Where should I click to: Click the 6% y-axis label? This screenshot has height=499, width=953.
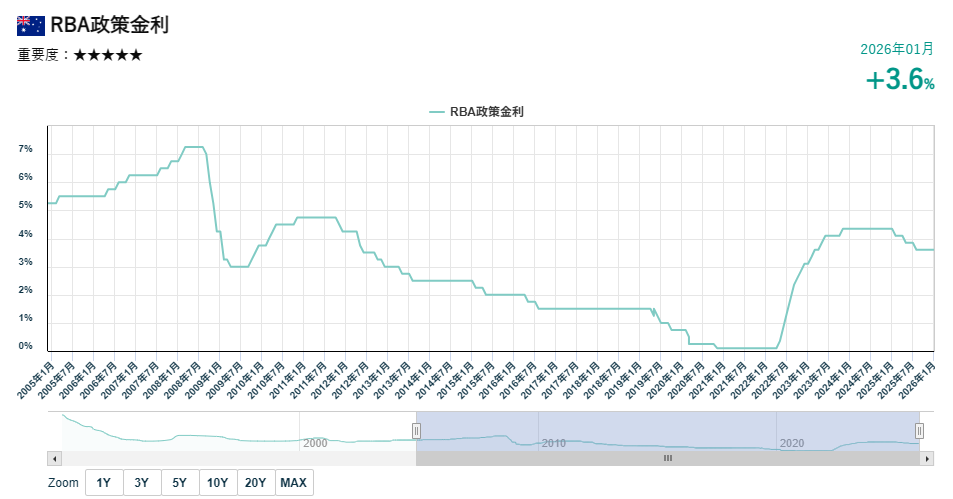tap(26, 177)
